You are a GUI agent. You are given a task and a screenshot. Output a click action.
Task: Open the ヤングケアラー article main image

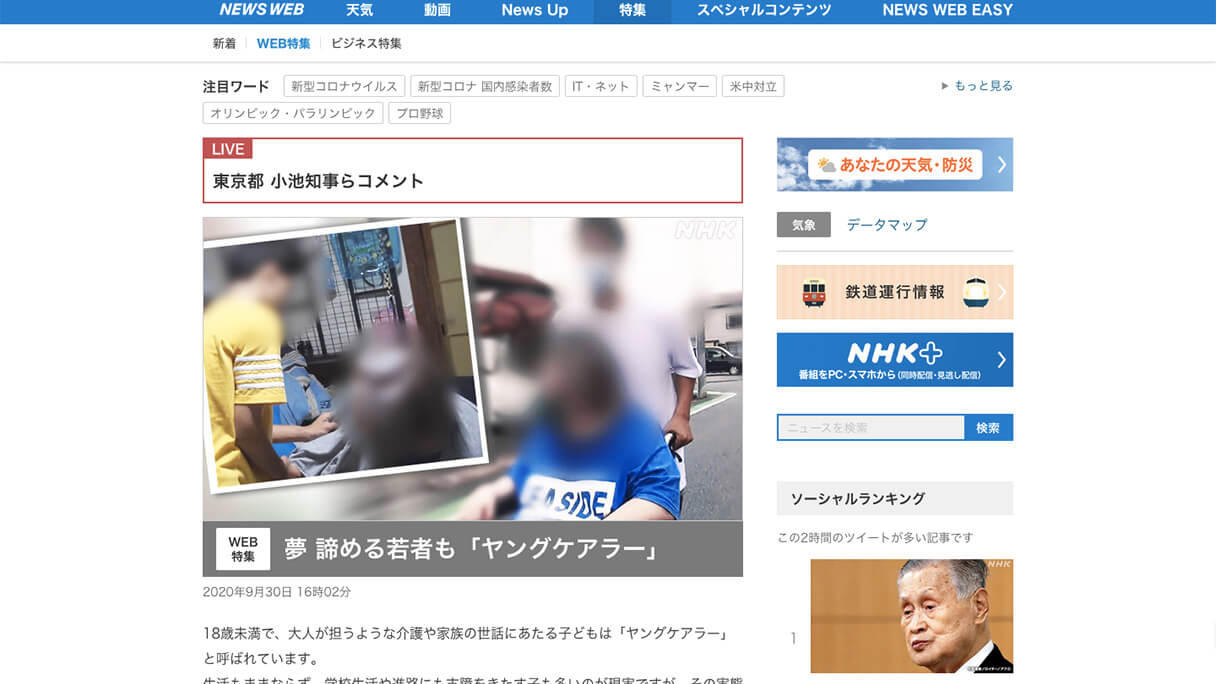(472, 369)
